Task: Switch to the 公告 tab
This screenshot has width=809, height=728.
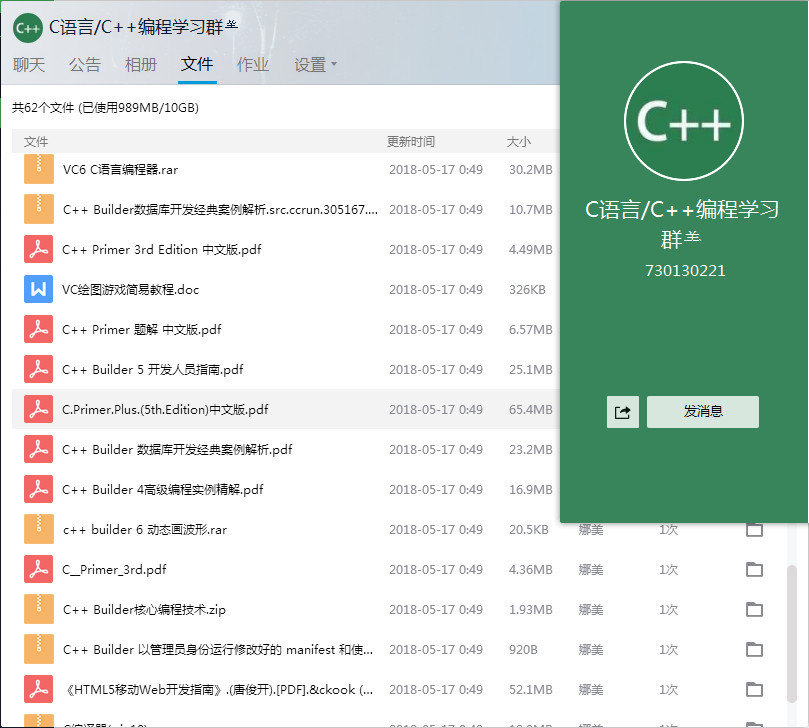Action: [85, 64]
